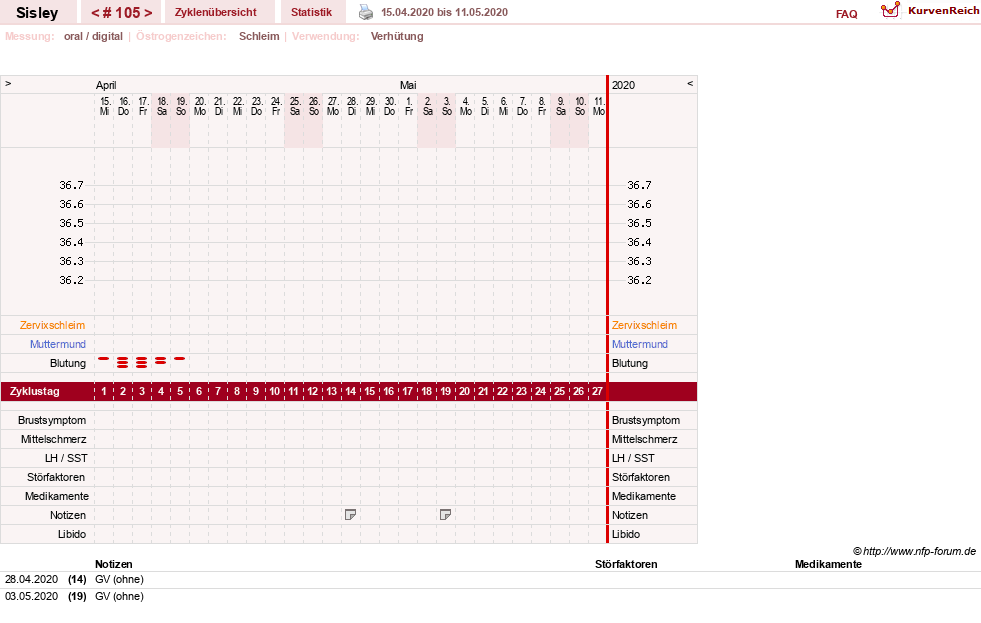Click 'Verhütung' usage value

tap(397, 36)
